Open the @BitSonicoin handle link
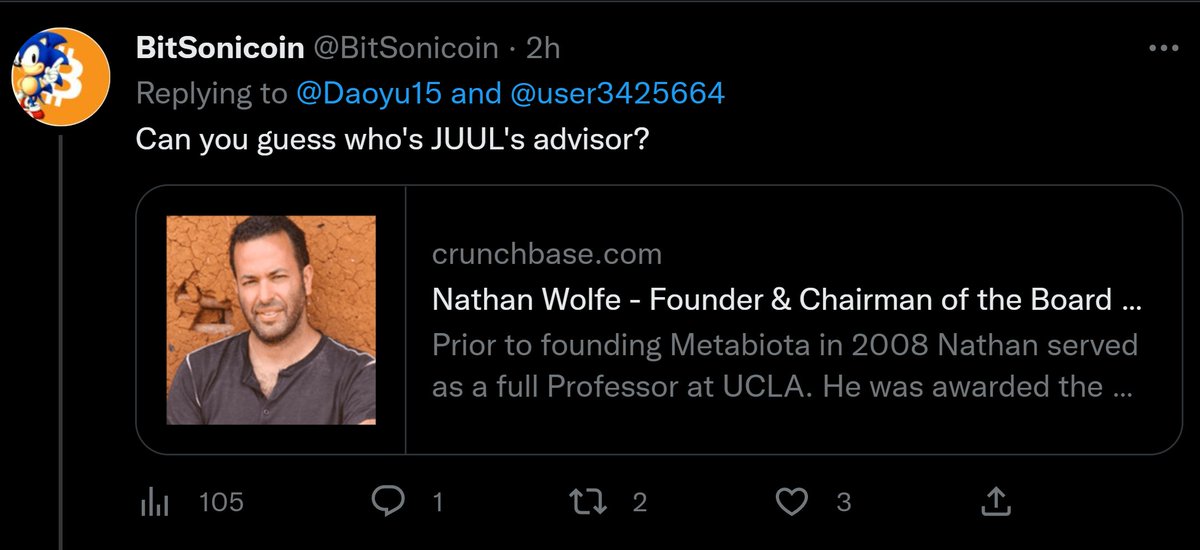The width and height of the screenshot is (1200, 550). (411, 49)
